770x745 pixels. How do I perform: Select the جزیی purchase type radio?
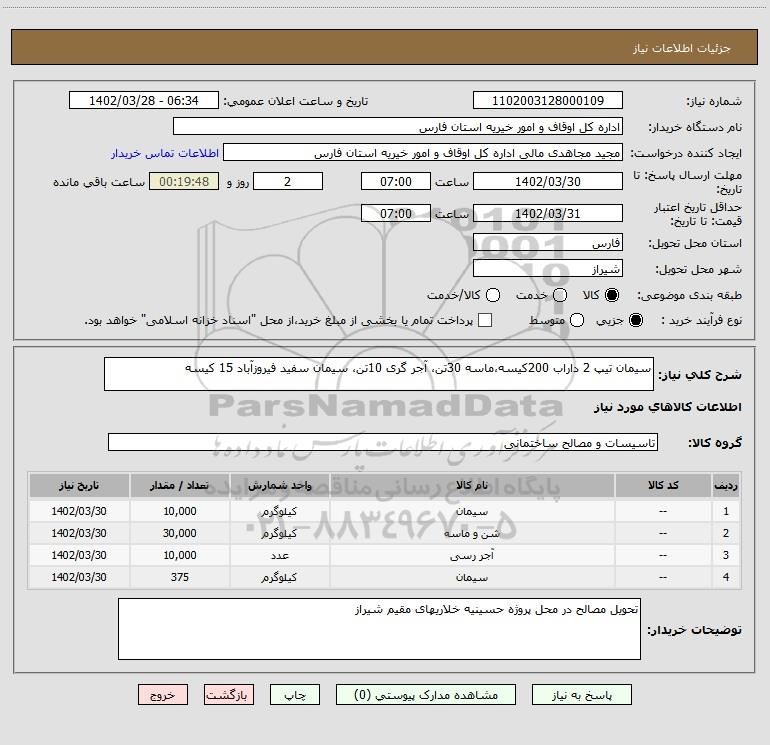635,320
